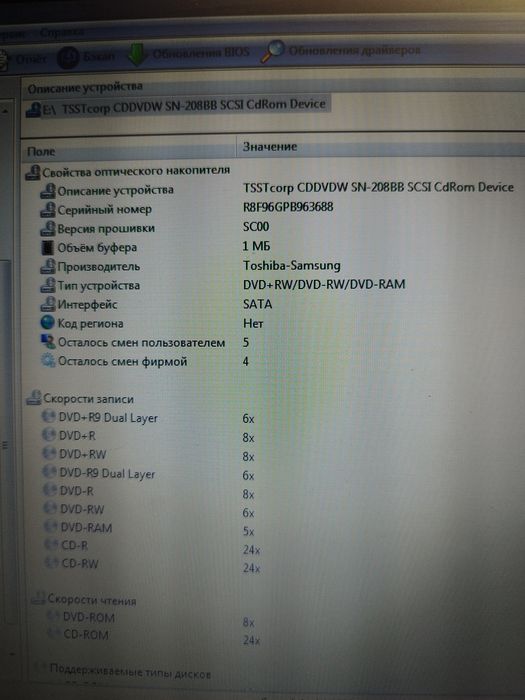Viewport: 525px width, 700px height.
Task: Click the disc icon beside CD-RW
Action: pyautogui.click(x=52, y=562)
